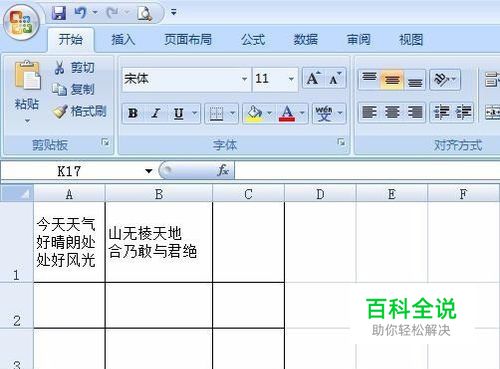Click the merge and center icon
The height and width of the screenshot is (369, 500).
[492, 113]
